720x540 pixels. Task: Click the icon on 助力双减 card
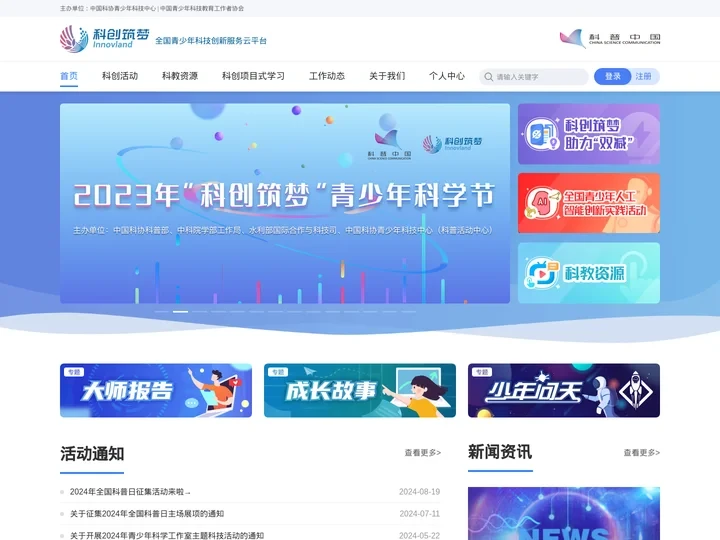pyautogui.click(x=542, y=134)
